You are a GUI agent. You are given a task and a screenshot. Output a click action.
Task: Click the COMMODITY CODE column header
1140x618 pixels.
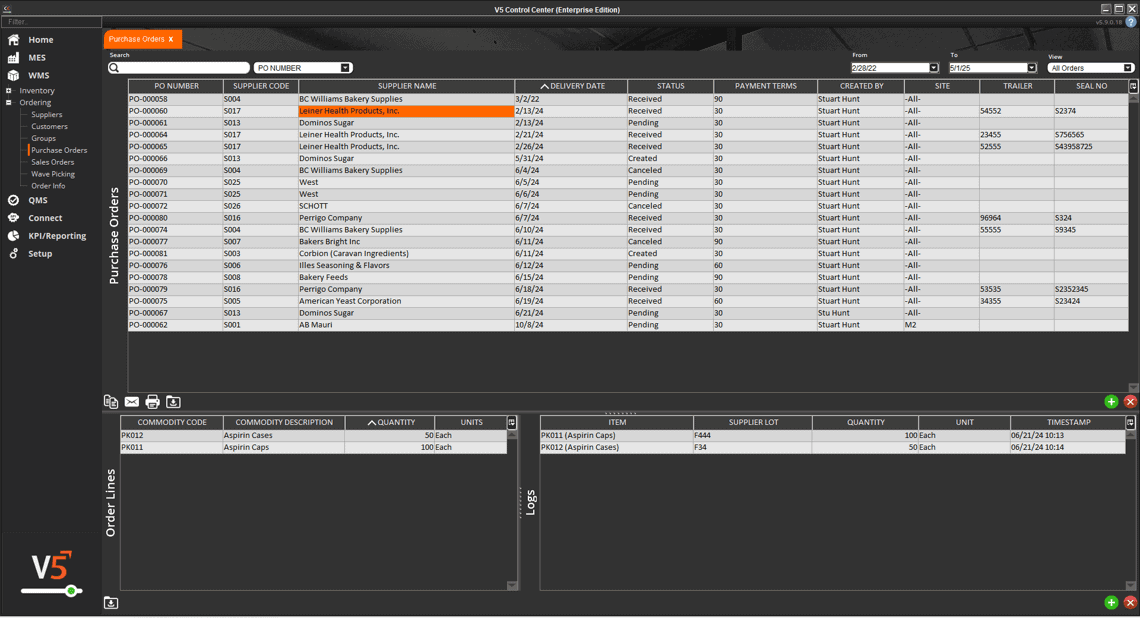click(x=172, y=422)
